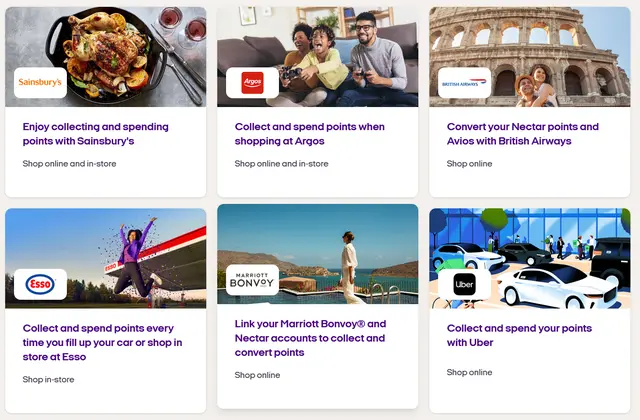Click the Esso logo badge
This screenshot has height=420, width=640.
coord(40,284)
